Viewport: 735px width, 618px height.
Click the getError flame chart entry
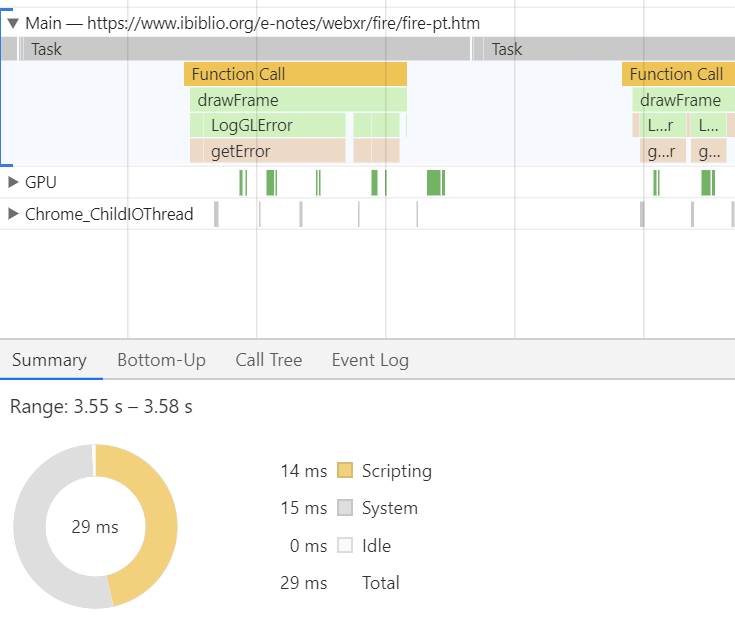[267, 151]
